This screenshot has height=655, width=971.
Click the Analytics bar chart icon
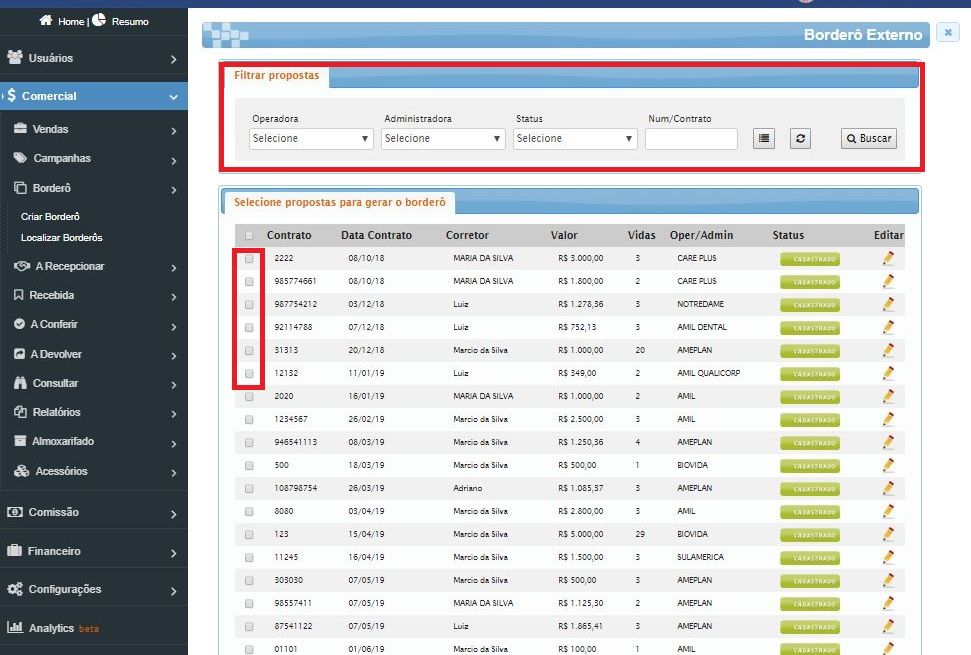(x=15, y=627)
